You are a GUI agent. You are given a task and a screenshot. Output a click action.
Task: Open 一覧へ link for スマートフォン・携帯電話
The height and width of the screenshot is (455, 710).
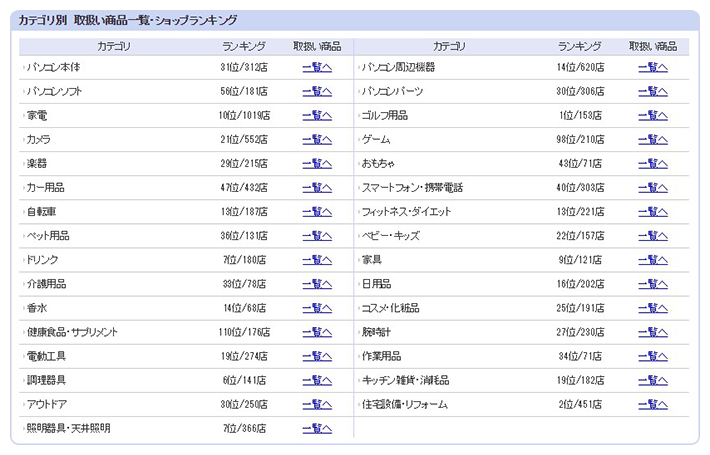tap(653, 188)
